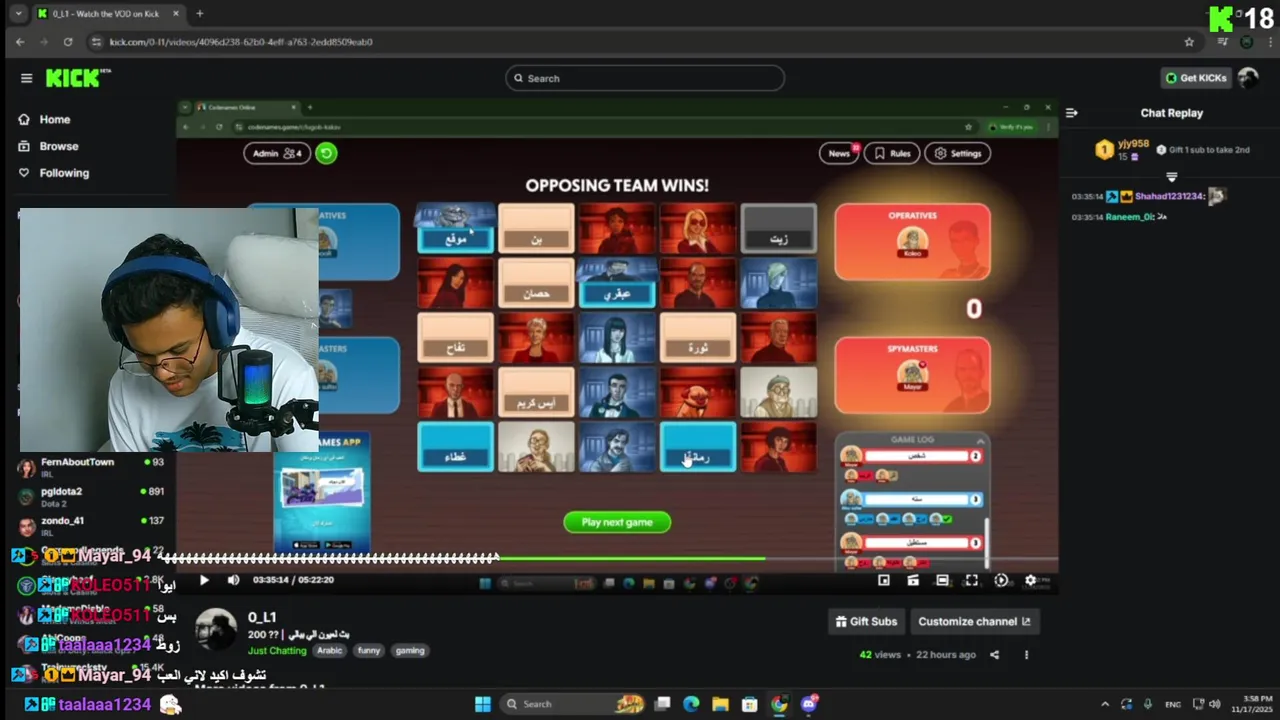Click the green reset game icon
The width and height of the screenshot is (1280, 720).
(x=326, y=153)
